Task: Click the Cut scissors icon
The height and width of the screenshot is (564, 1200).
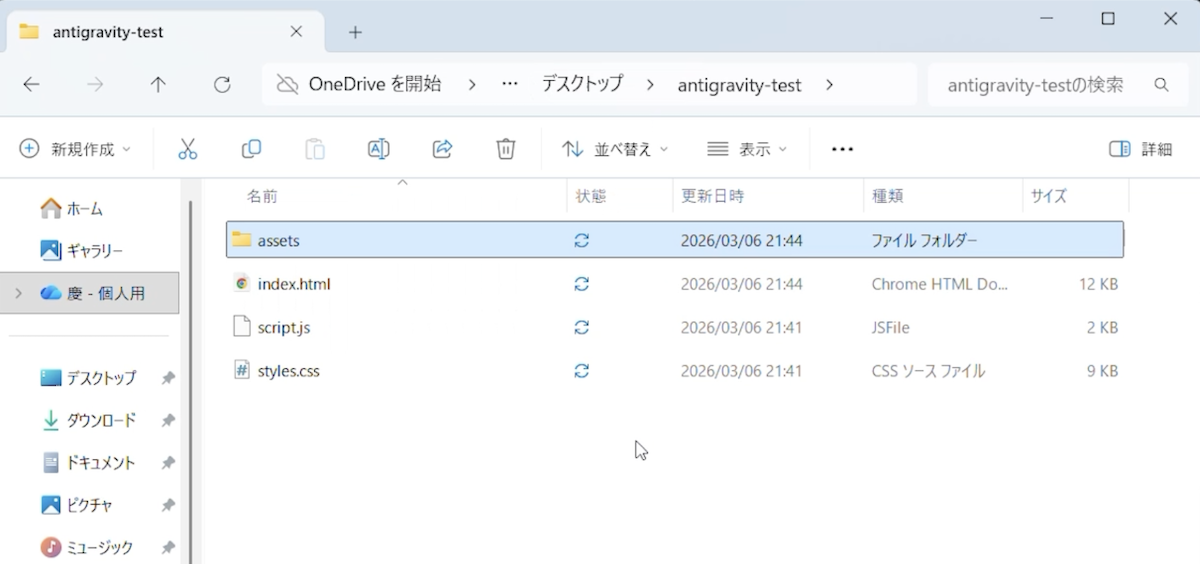Action: tap(187, 149)
